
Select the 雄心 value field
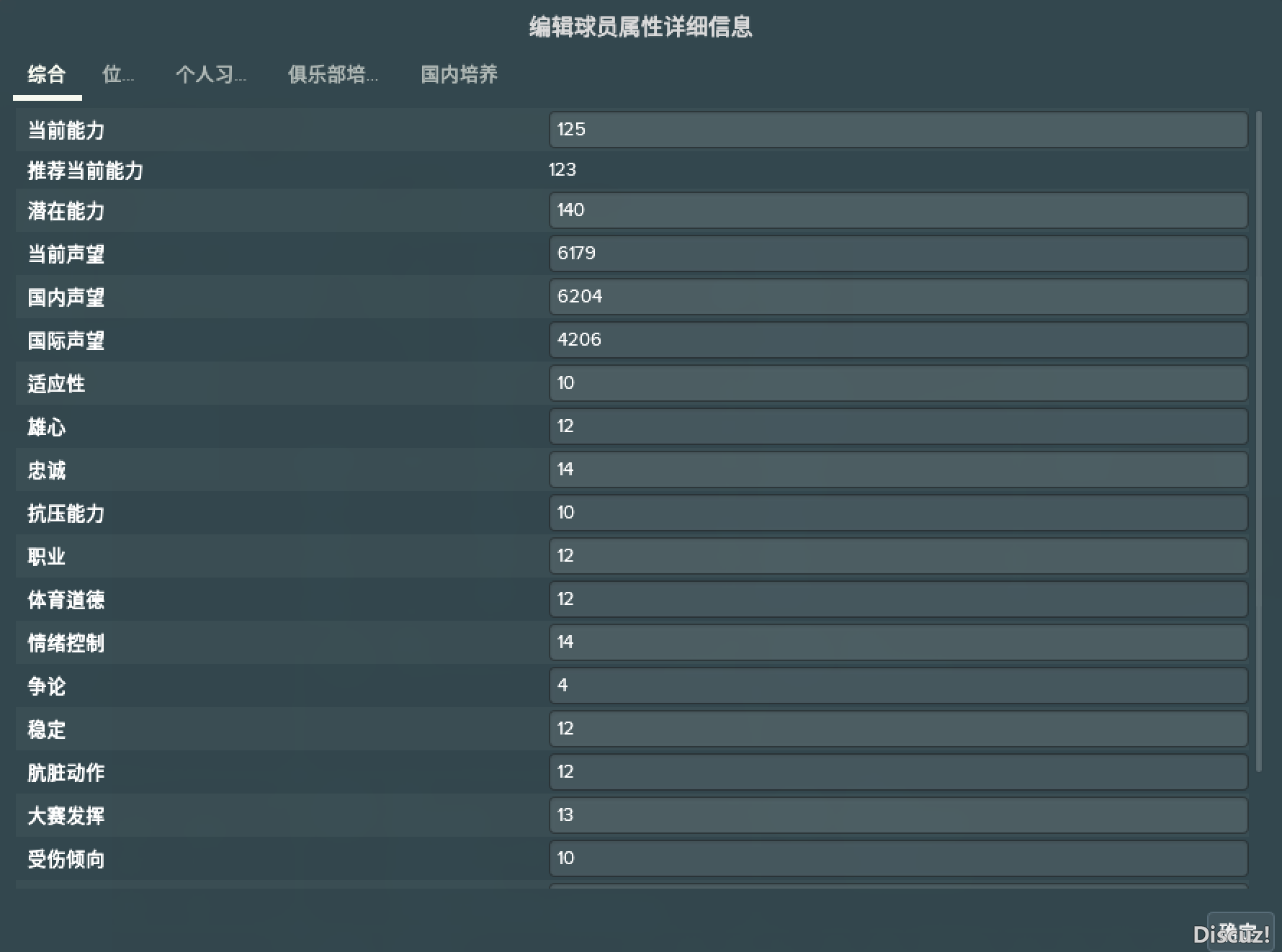click(897, 426)
